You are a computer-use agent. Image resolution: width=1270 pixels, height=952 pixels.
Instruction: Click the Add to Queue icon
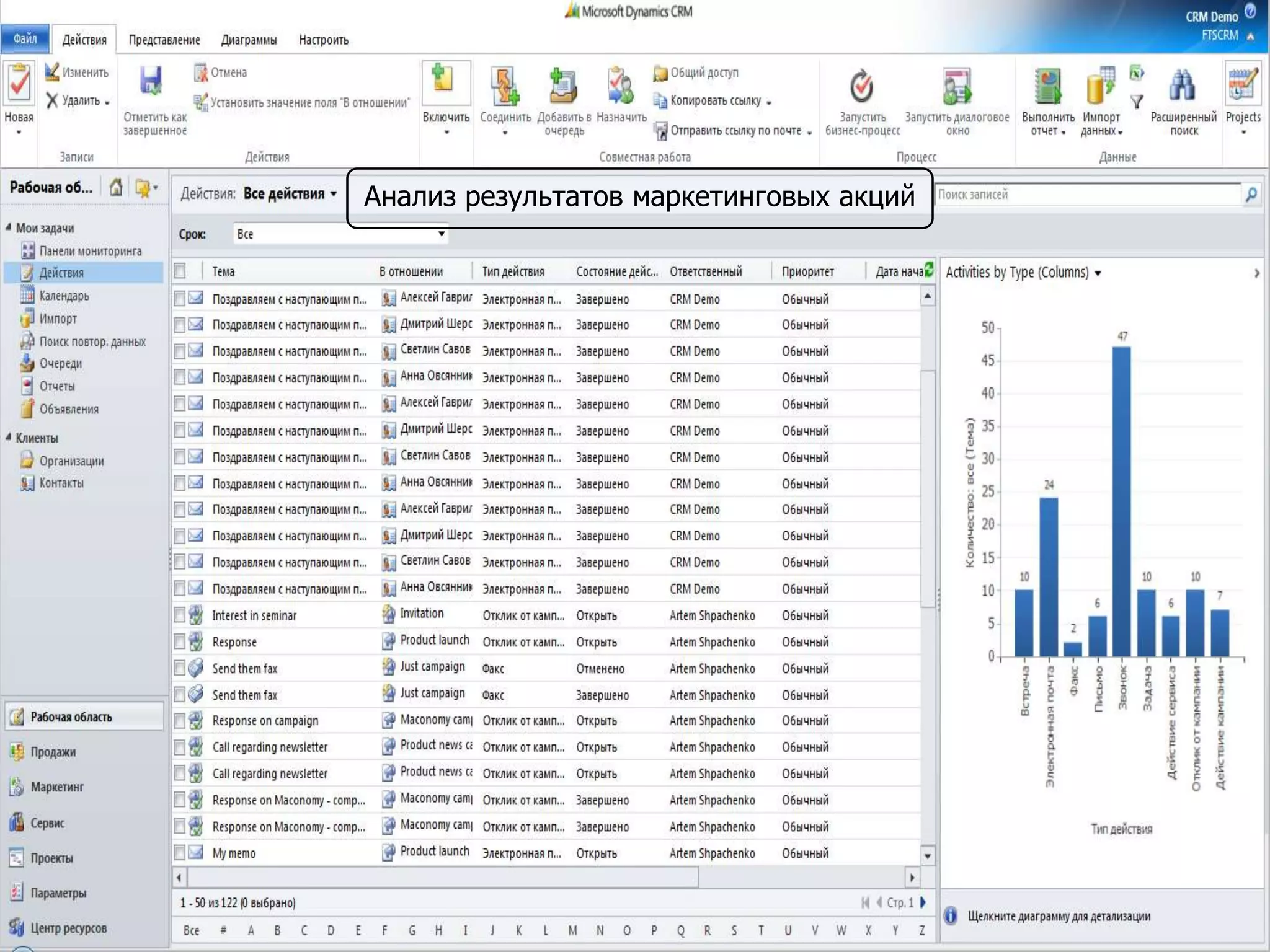pos(564,86)
